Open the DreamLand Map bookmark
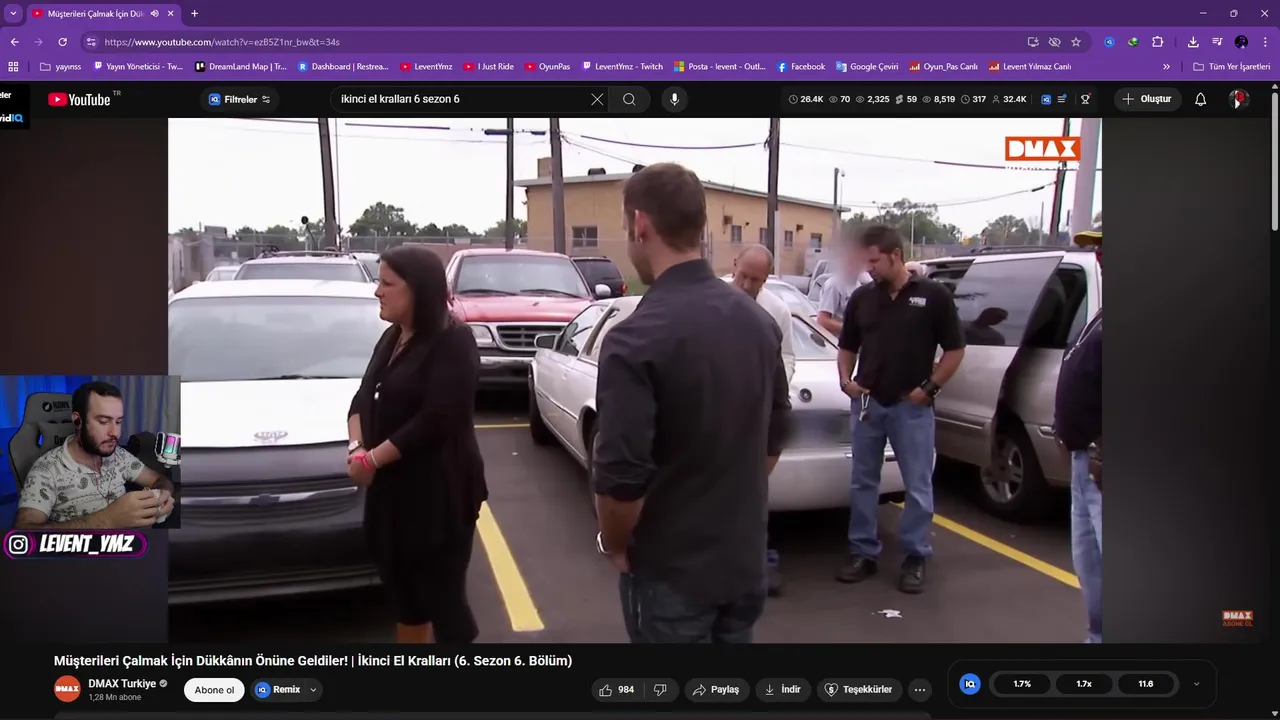This screenshot has height=720, width=1280. pyautogui.click(x=241, y=67)
